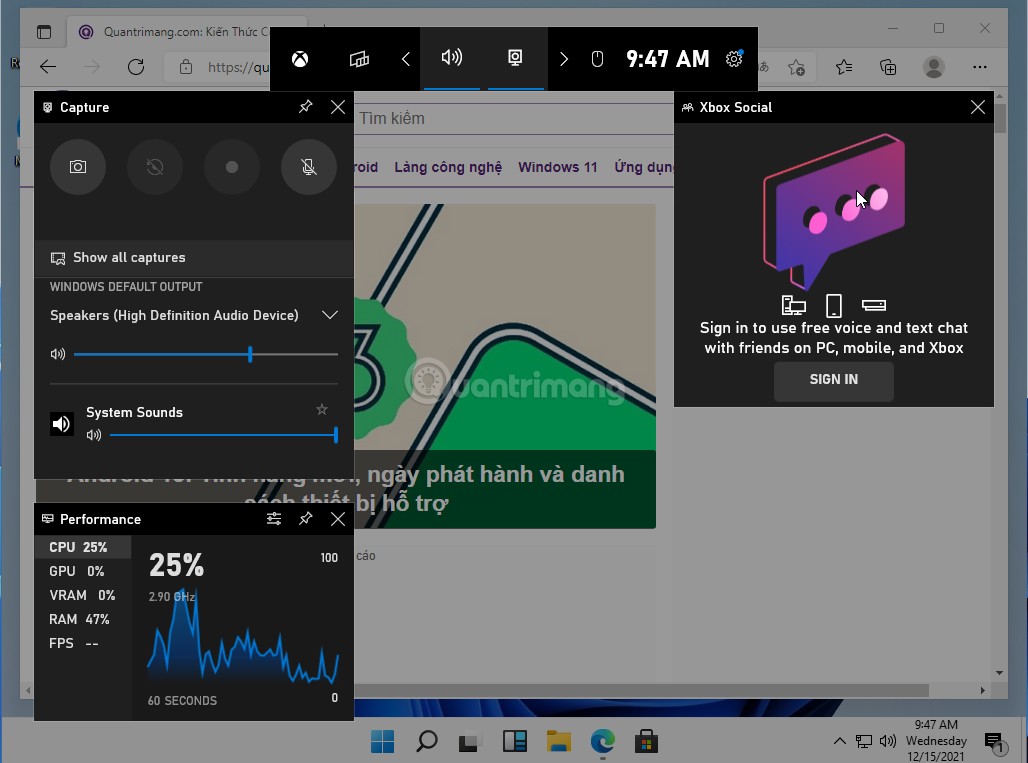Viewport: 1028px width, 763px height.
Task: Adjust the Speakers volume slider
Action: point(206,355)
